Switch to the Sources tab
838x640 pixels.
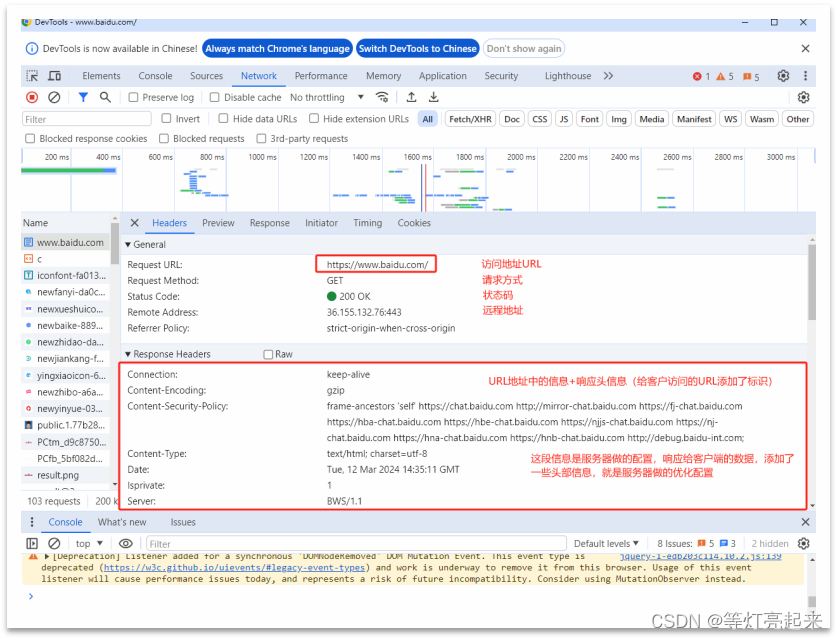206,76
